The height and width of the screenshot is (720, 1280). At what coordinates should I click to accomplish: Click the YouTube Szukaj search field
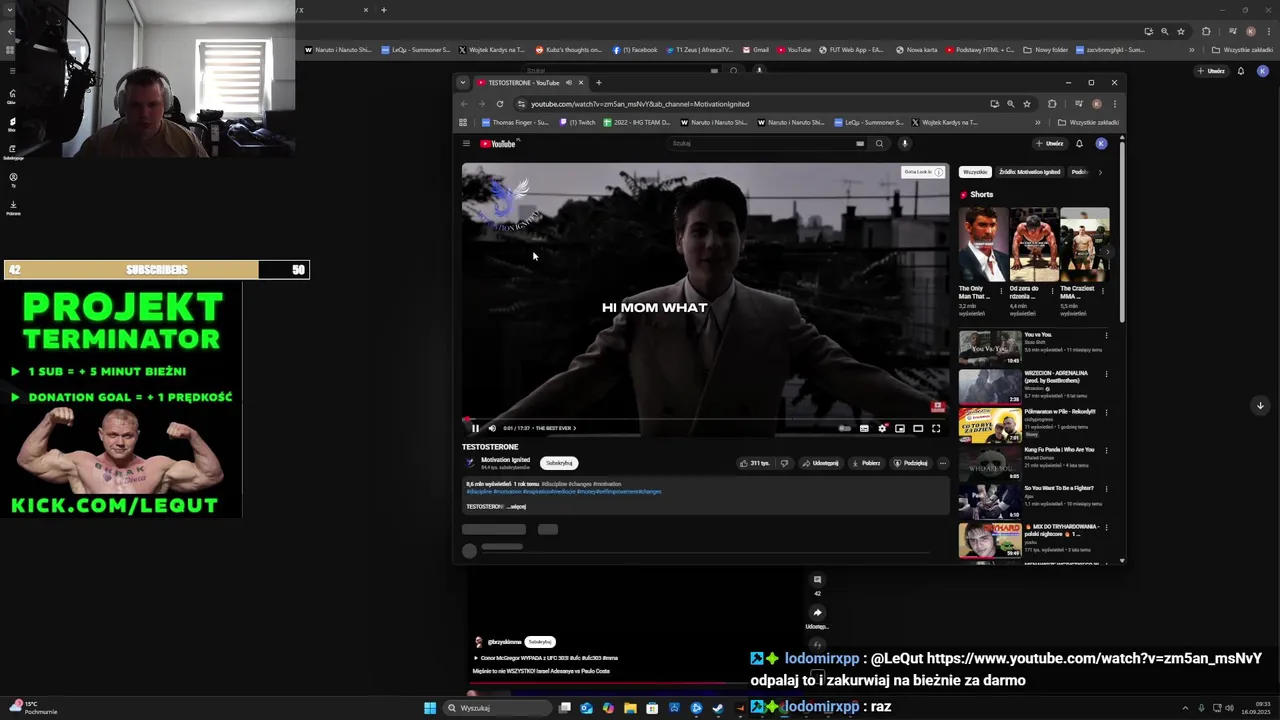pyautogui.click(x=762, y=144)
